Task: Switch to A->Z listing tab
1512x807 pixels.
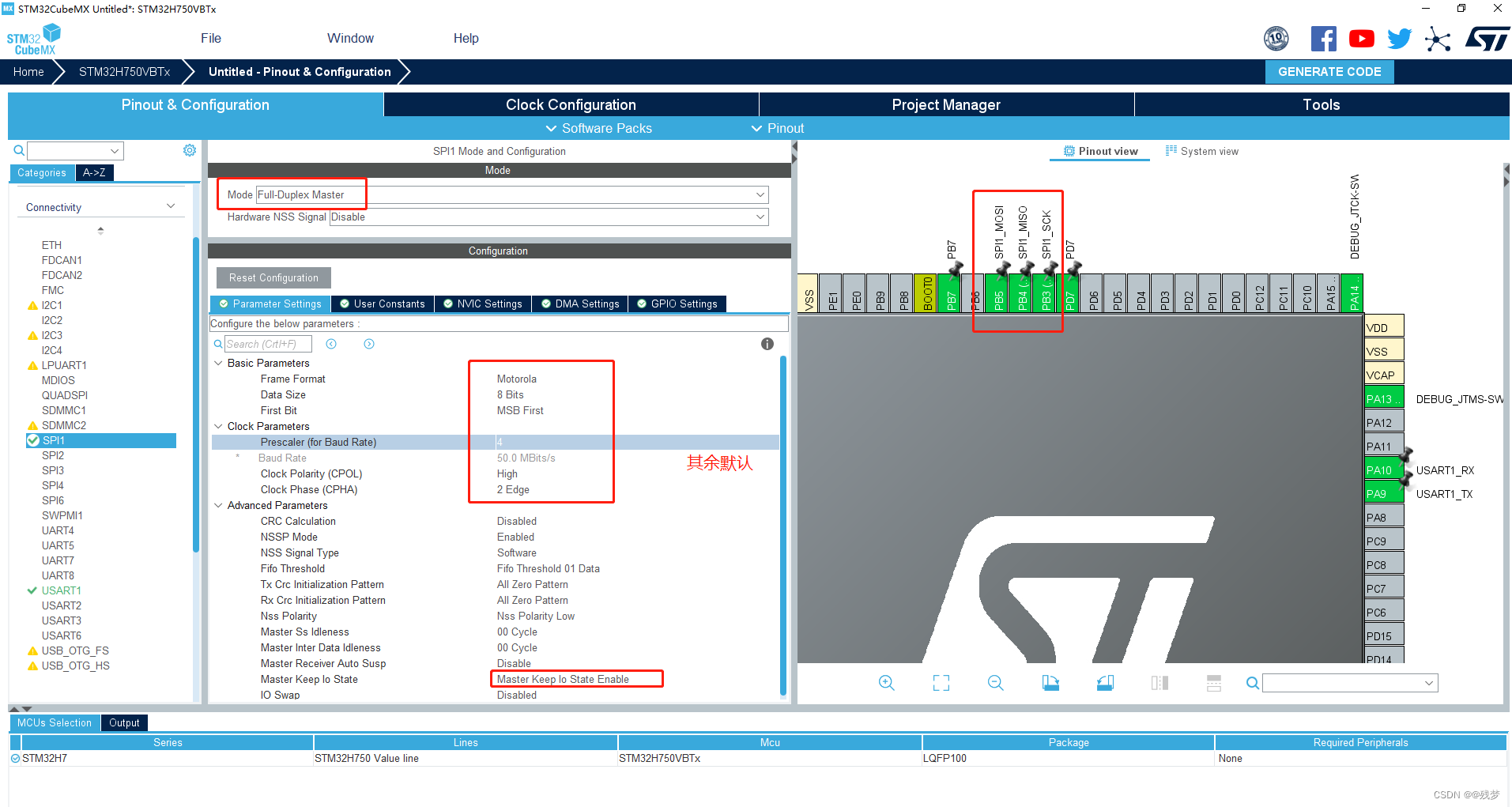Action: (x=94, y=172)
